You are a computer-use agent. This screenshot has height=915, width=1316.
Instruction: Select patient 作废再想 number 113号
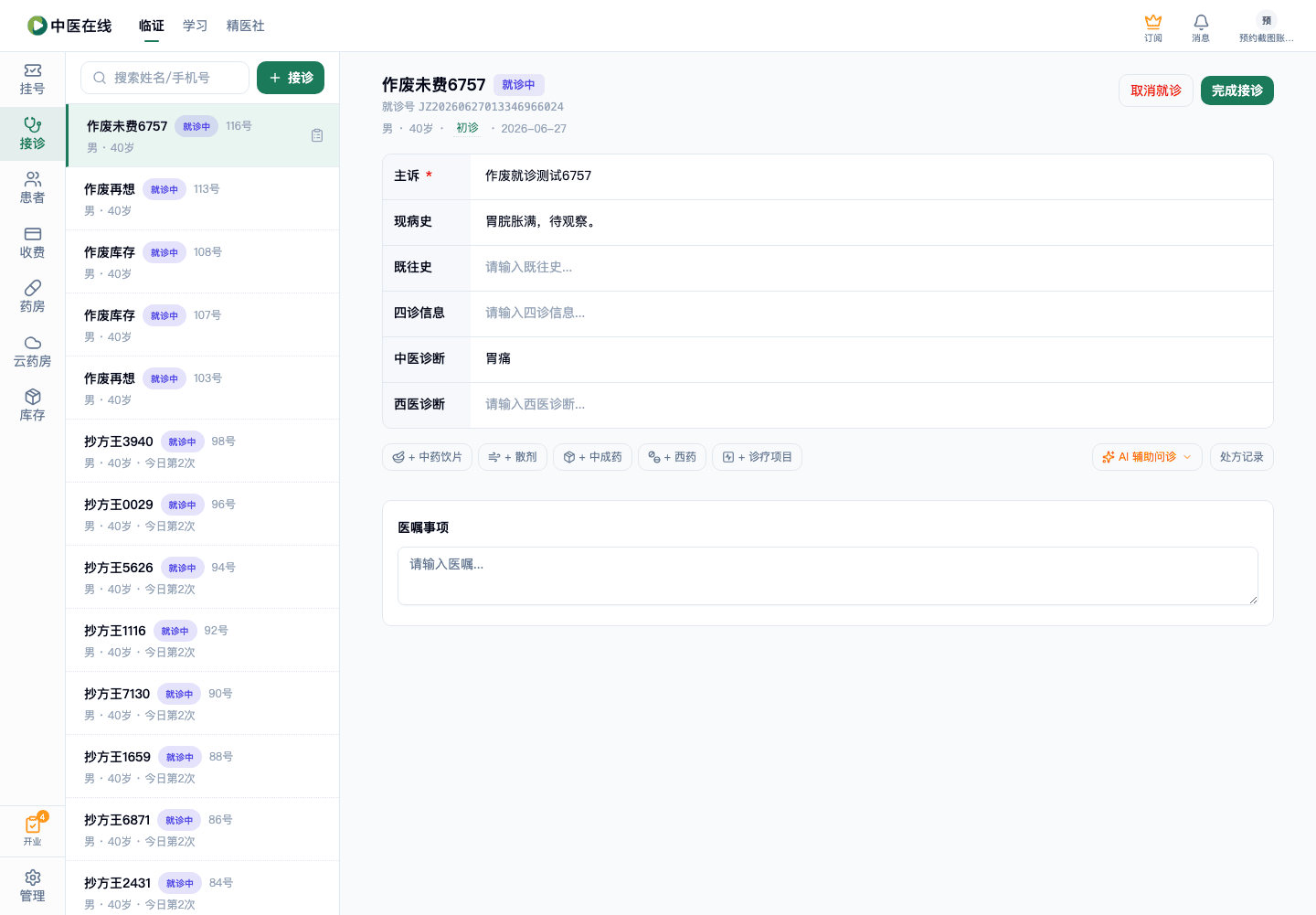[x=203, y=198]
